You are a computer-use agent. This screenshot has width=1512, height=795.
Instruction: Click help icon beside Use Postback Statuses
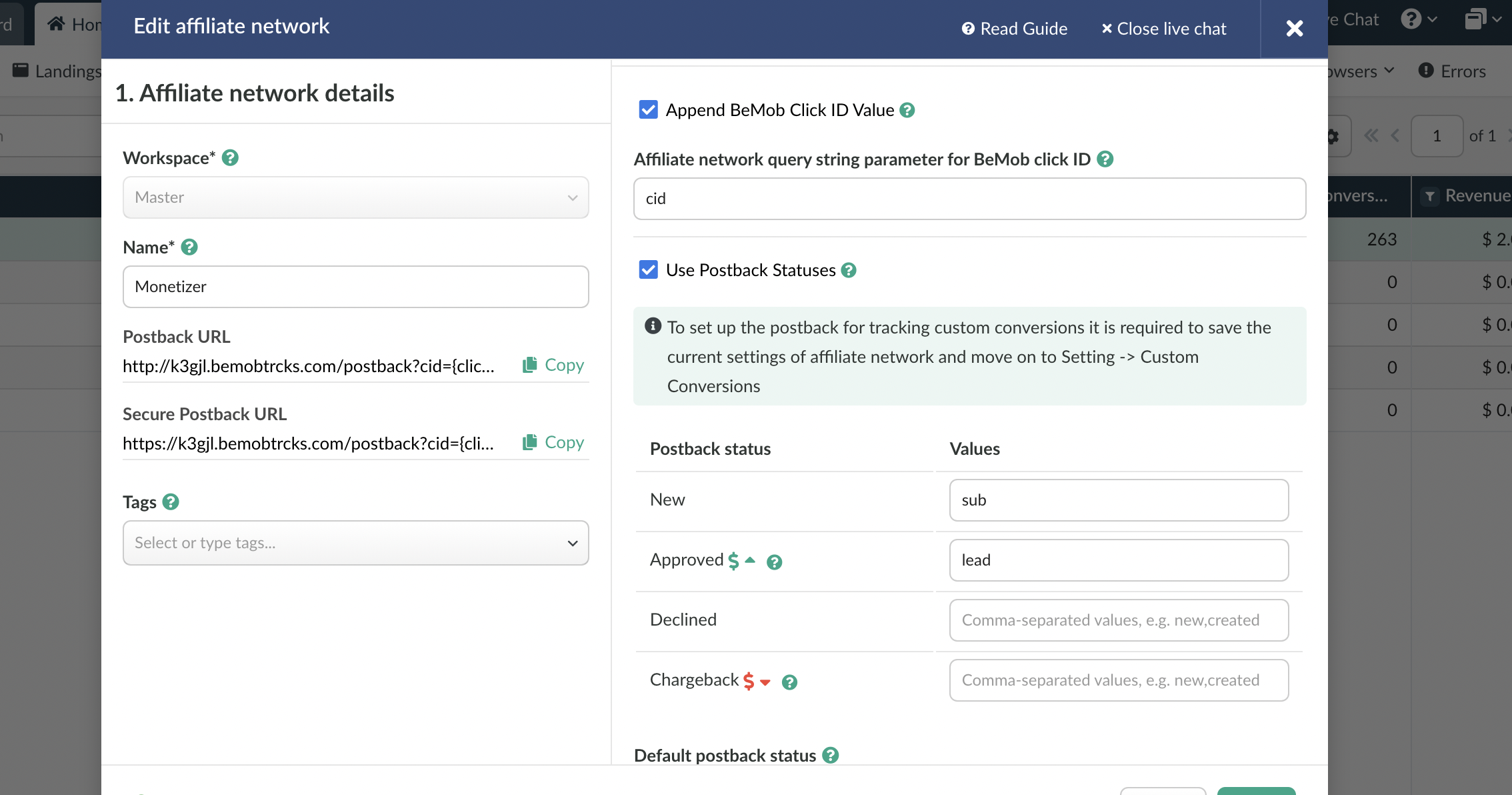(848, 270)
